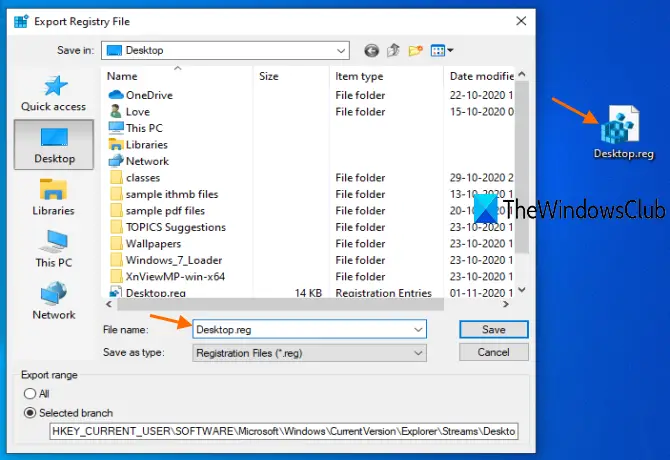This screenshot has height=460, width=670.
Task: Click the vertical scrollbar down arrow
Action: 522,290
